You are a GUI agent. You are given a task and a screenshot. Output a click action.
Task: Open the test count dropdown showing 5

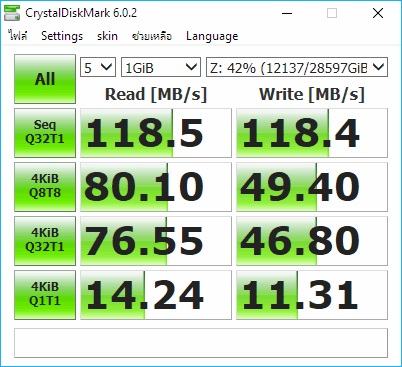pyautogui.click(x=98, y=67)
